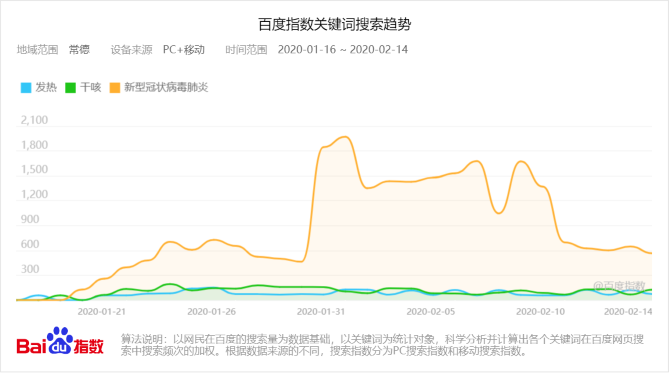669x373 pixels.
Task: Click the 2020-02-10 date axis label
Action: 540,312
